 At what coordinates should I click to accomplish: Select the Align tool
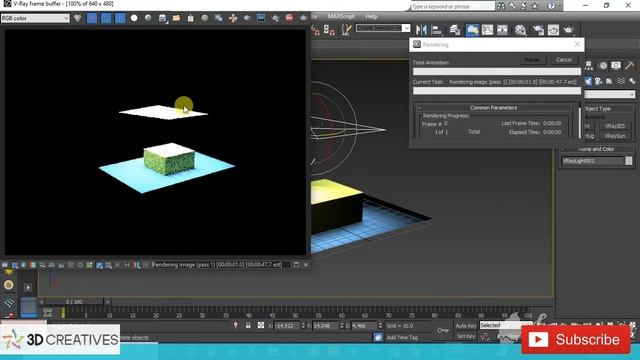437,30
